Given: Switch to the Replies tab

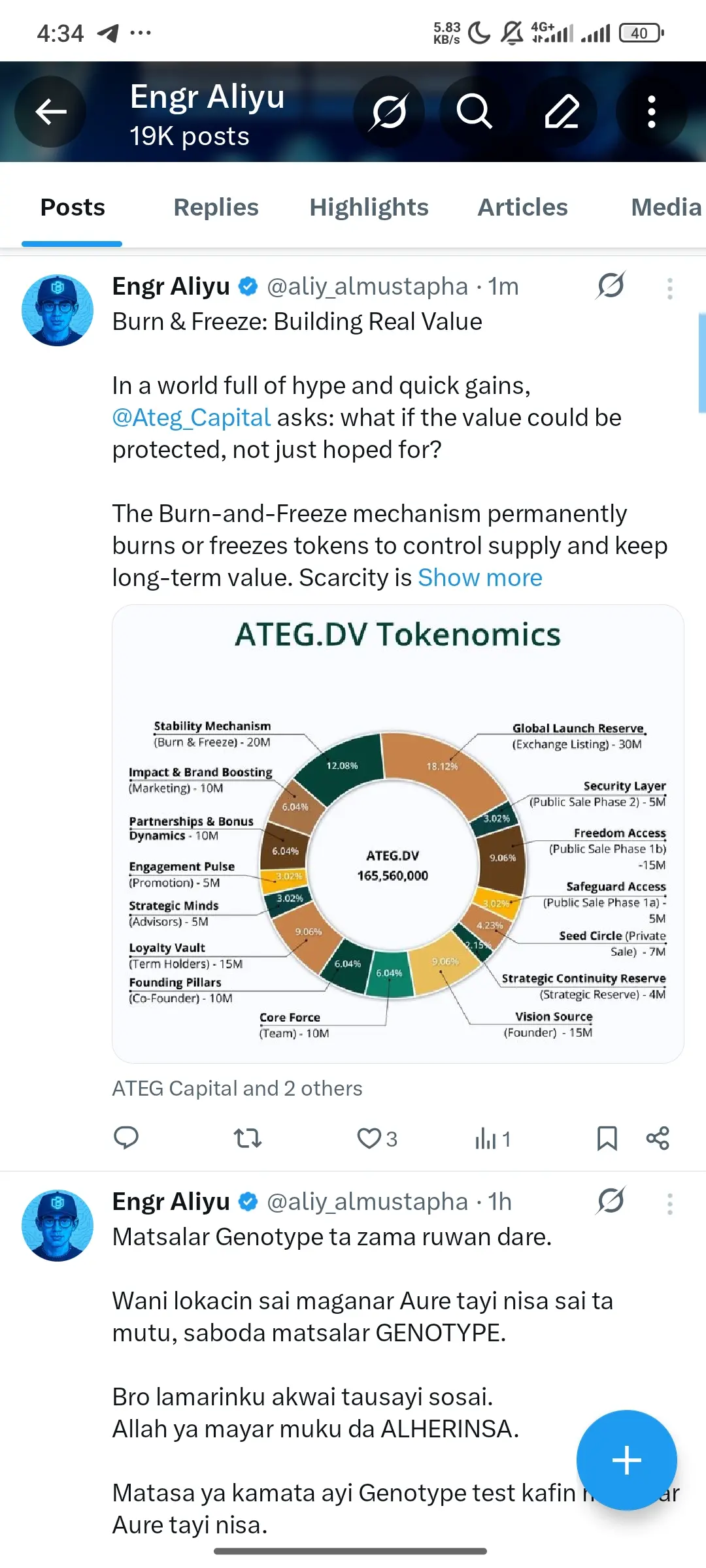Looking at the screenshot, I should (x=216, y=207).
